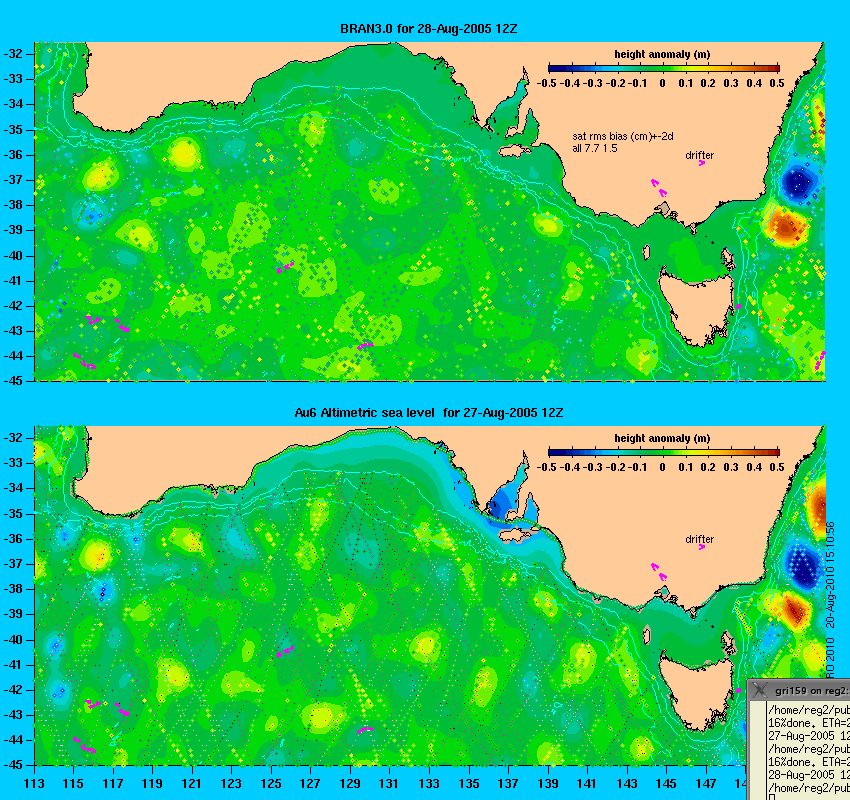Screen dimensions: 850x800
Task: Click the '27-Aug-2005 12' line in the terminal
Action: (809, 736)
